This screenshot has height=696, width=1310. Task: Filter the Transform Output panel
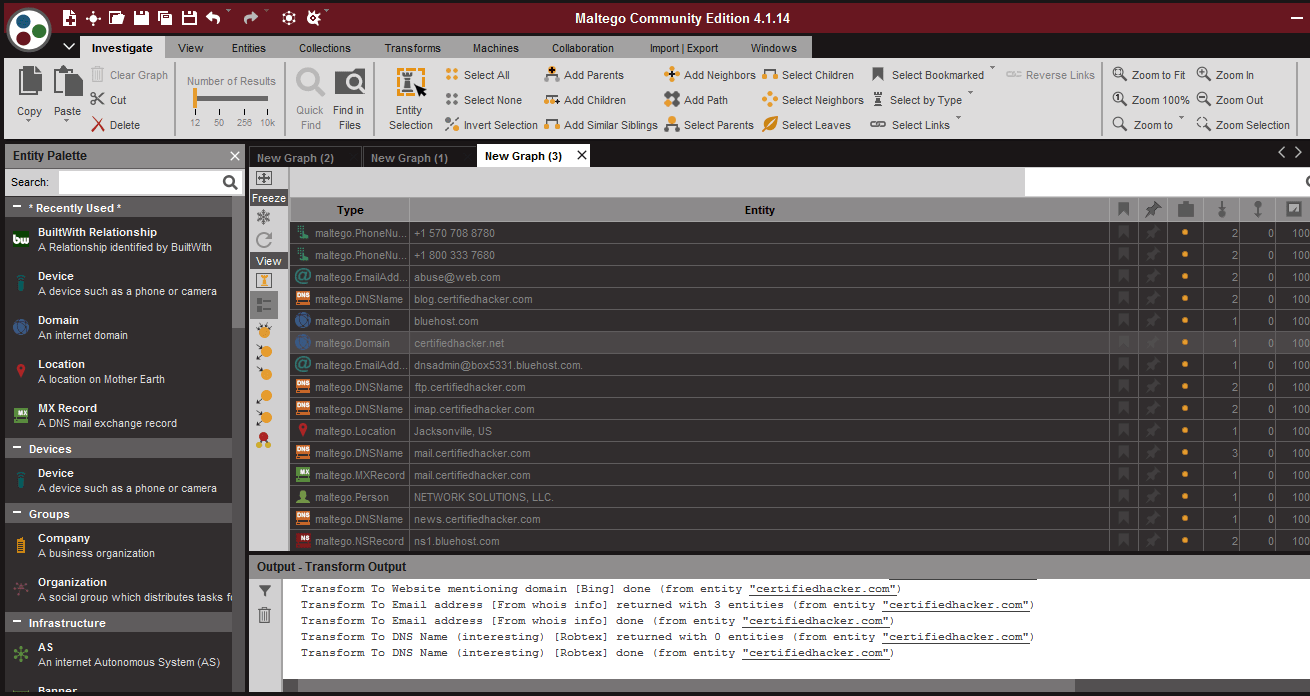pos(265,591)
